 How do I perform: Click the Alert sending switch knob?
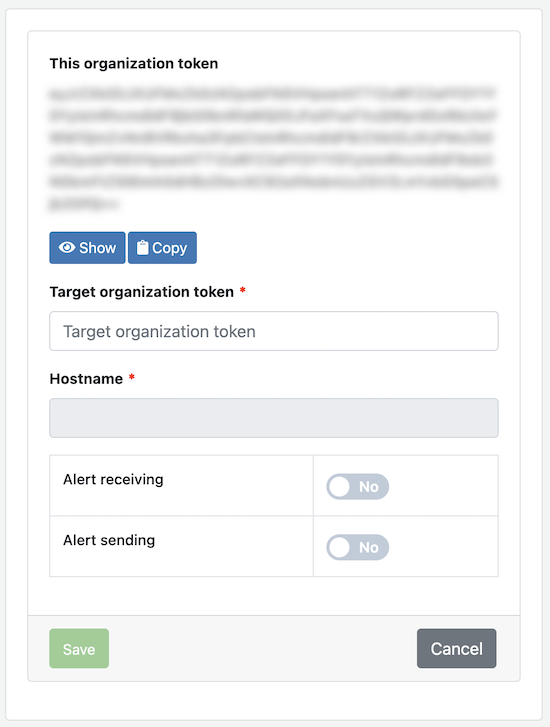click(339, 548)
